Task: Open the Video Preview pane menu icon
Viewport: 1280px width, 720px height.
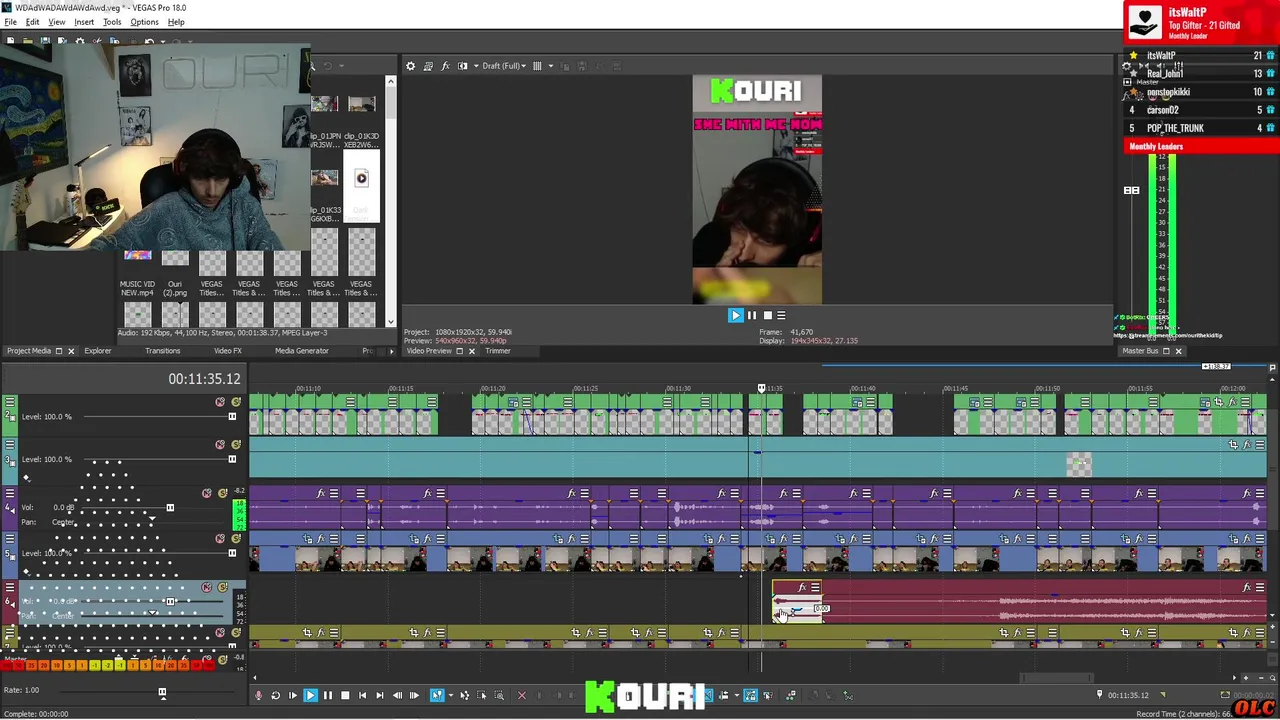Action: [x=781, y=315]
